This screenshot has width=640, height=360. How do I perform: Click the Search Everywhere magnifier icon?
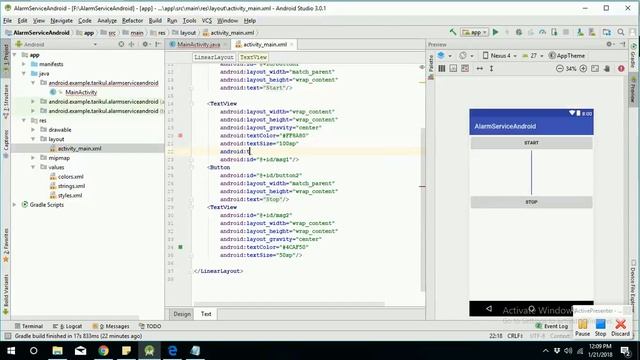coord(621,32)
